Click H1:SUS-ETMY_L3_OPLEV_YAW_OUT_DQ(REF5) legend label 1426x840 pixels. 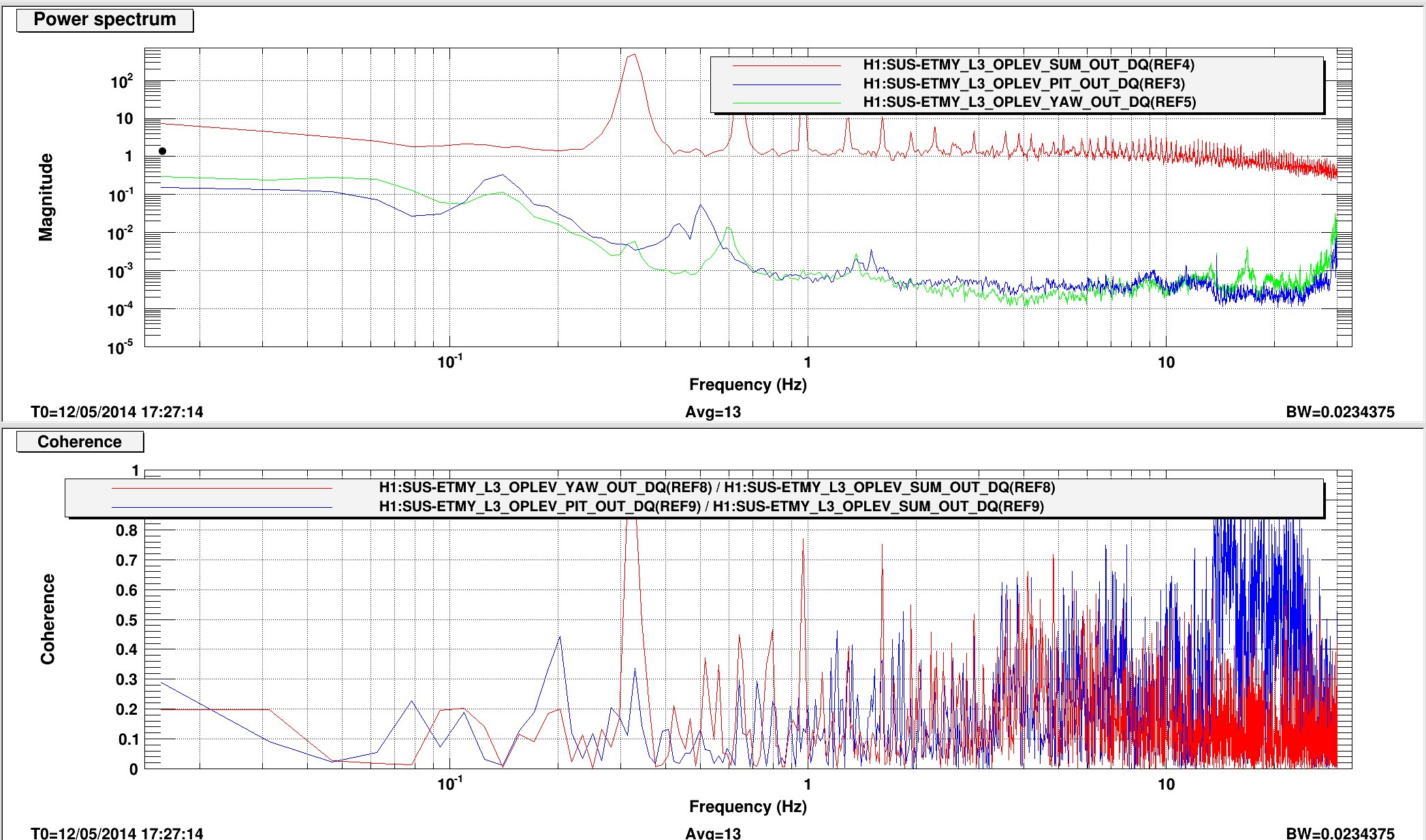[x=1030, y=102]
